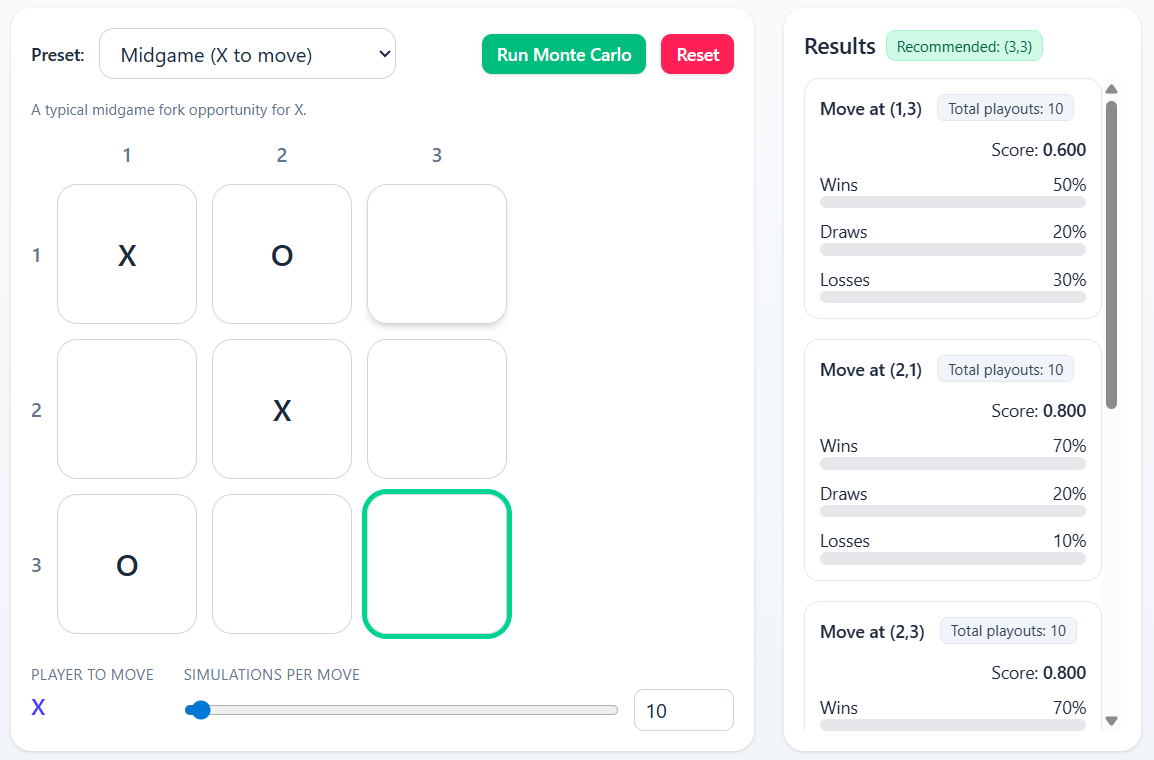
Task: Click the O cell in the bottom-left corner
Action: (127, 564)
